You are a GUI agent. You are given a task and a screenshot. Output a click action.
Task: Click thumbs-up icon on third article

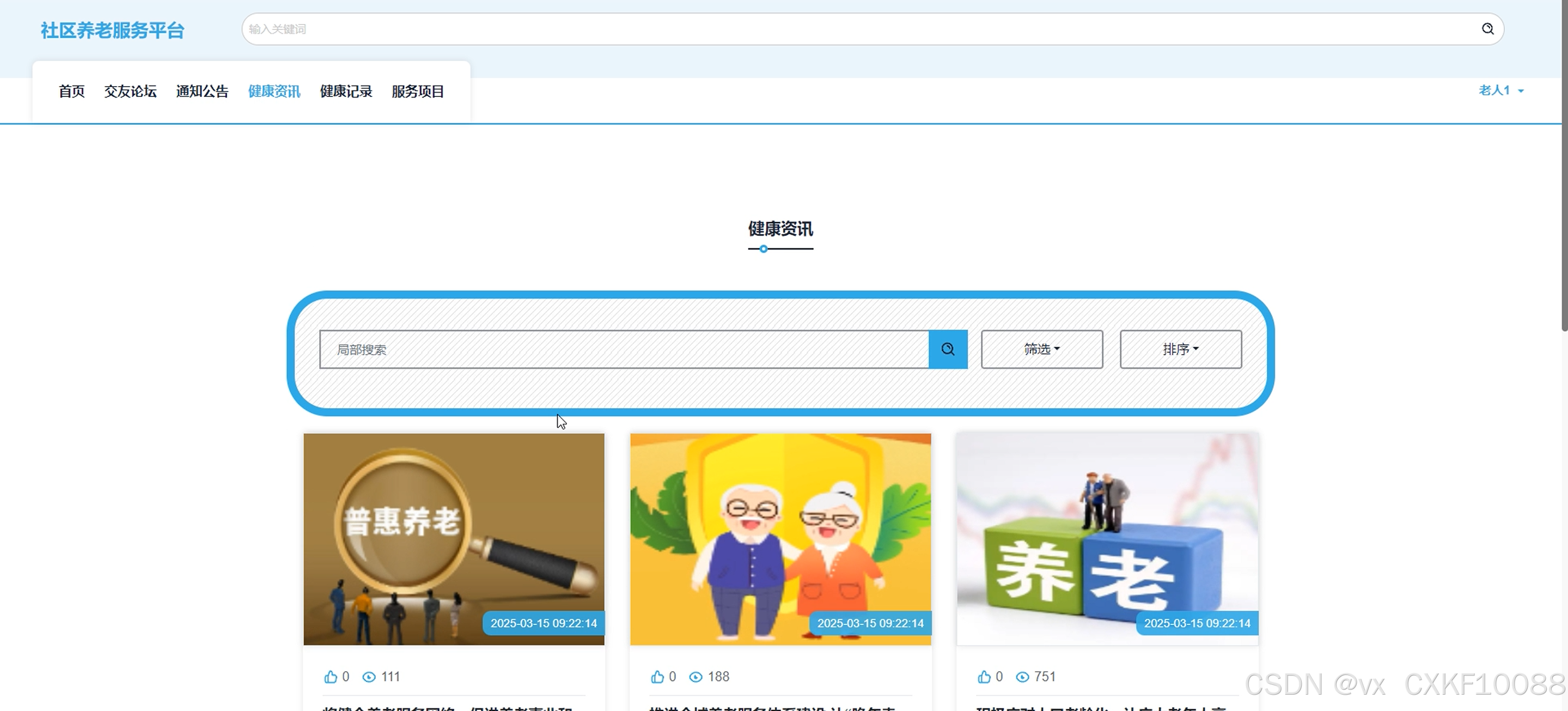click(x=984, y=676)
